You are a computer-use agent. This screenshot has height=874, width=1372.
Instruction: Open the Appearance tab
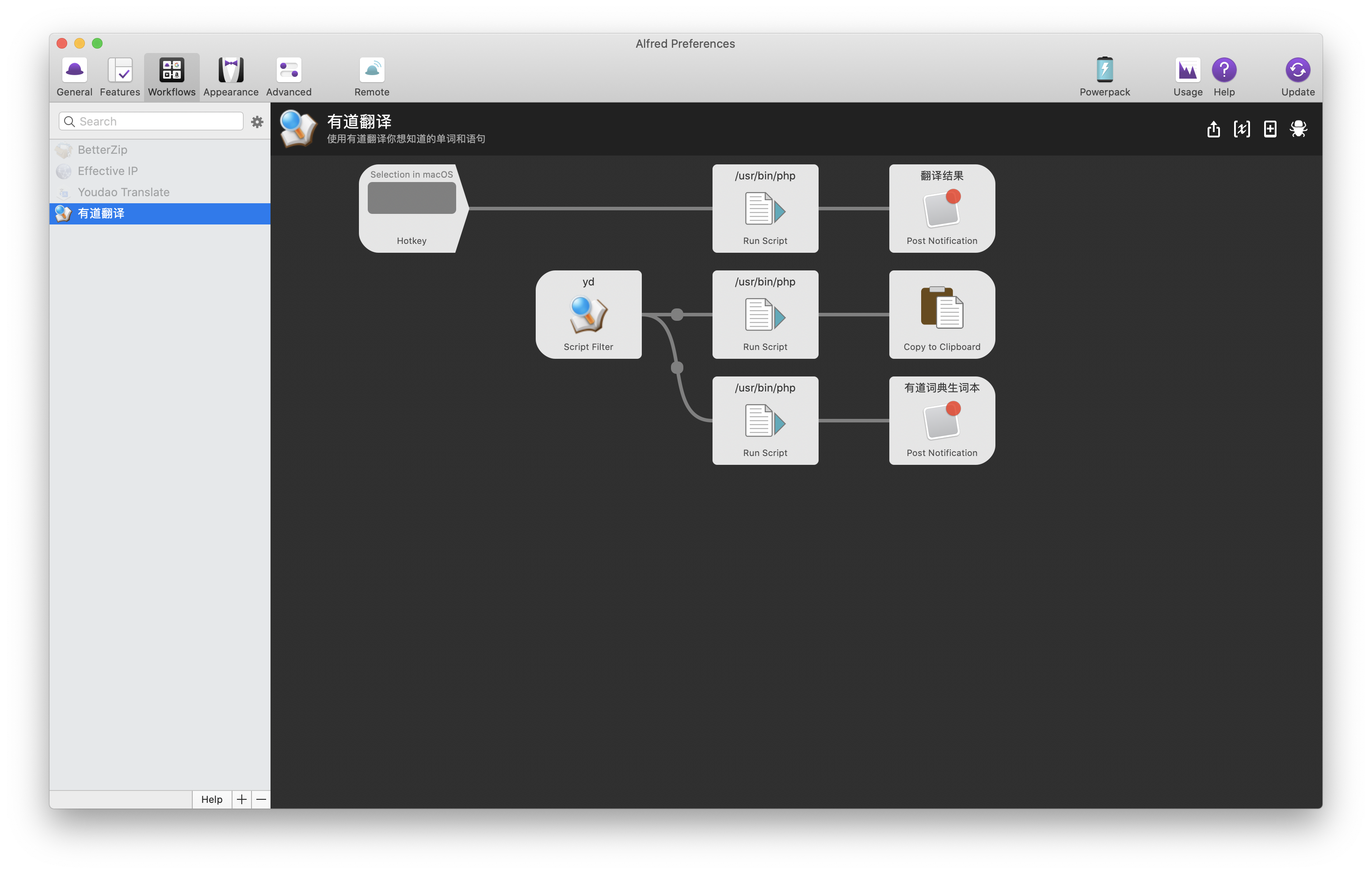pos(231,77)
